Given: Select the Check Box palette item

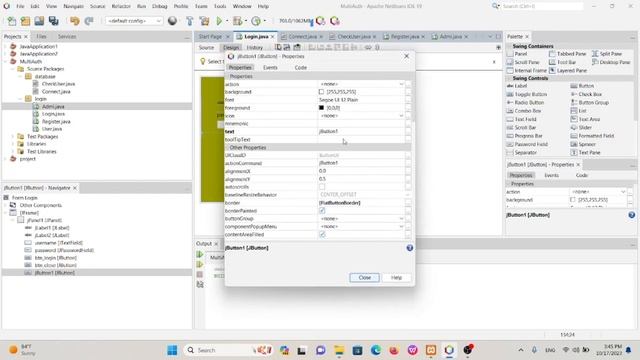Looking at the screenshot, I should coord(586,94).
